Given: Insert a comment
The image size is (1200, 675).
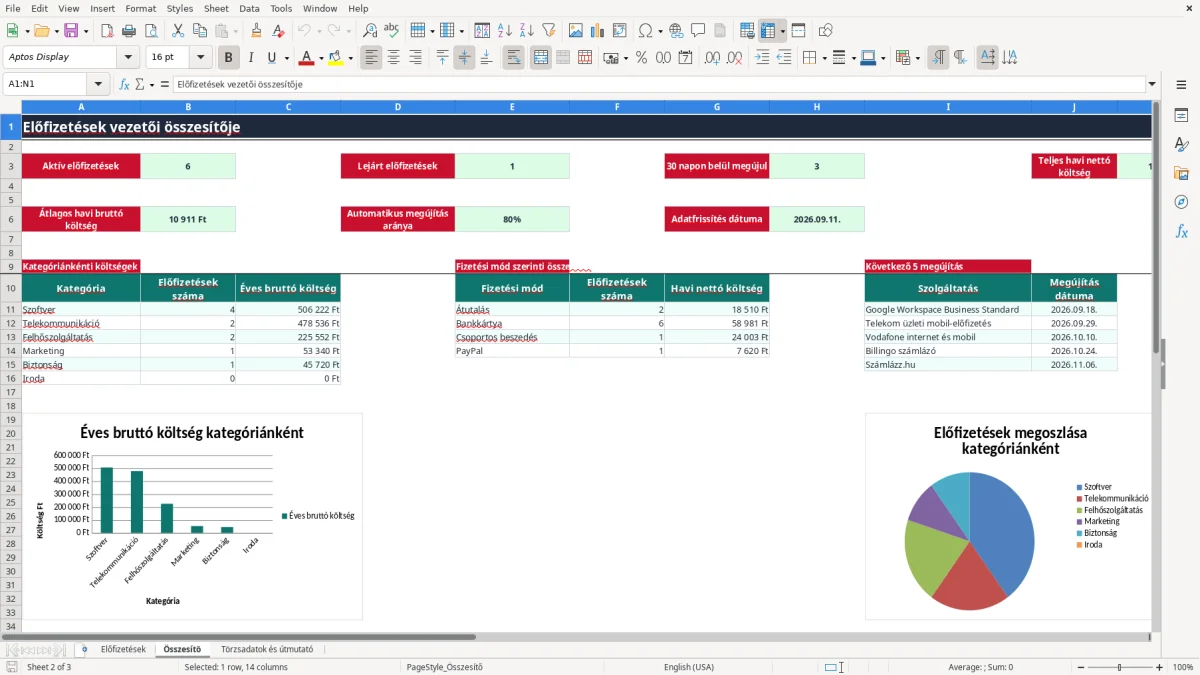Looking at the screenshot, I should point(698,31).
